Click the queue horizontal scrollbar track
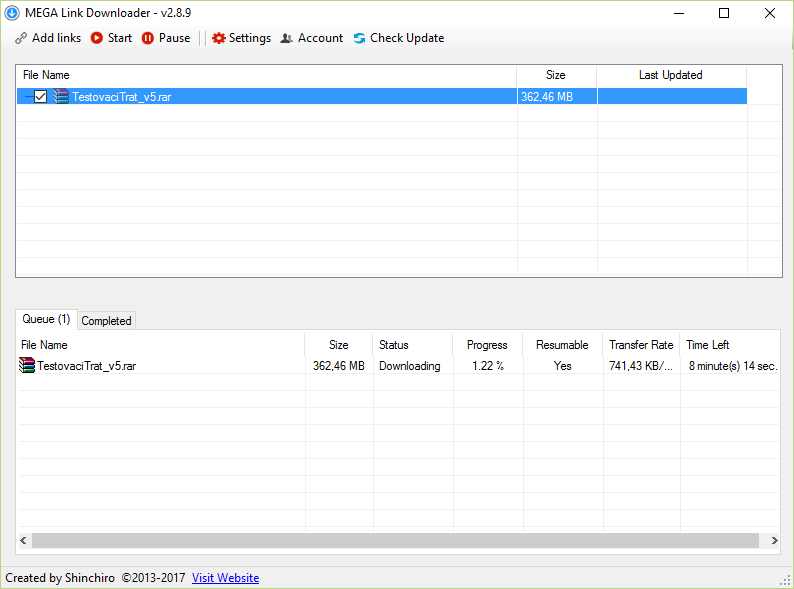The image size is (794, 589). point(395,540)
